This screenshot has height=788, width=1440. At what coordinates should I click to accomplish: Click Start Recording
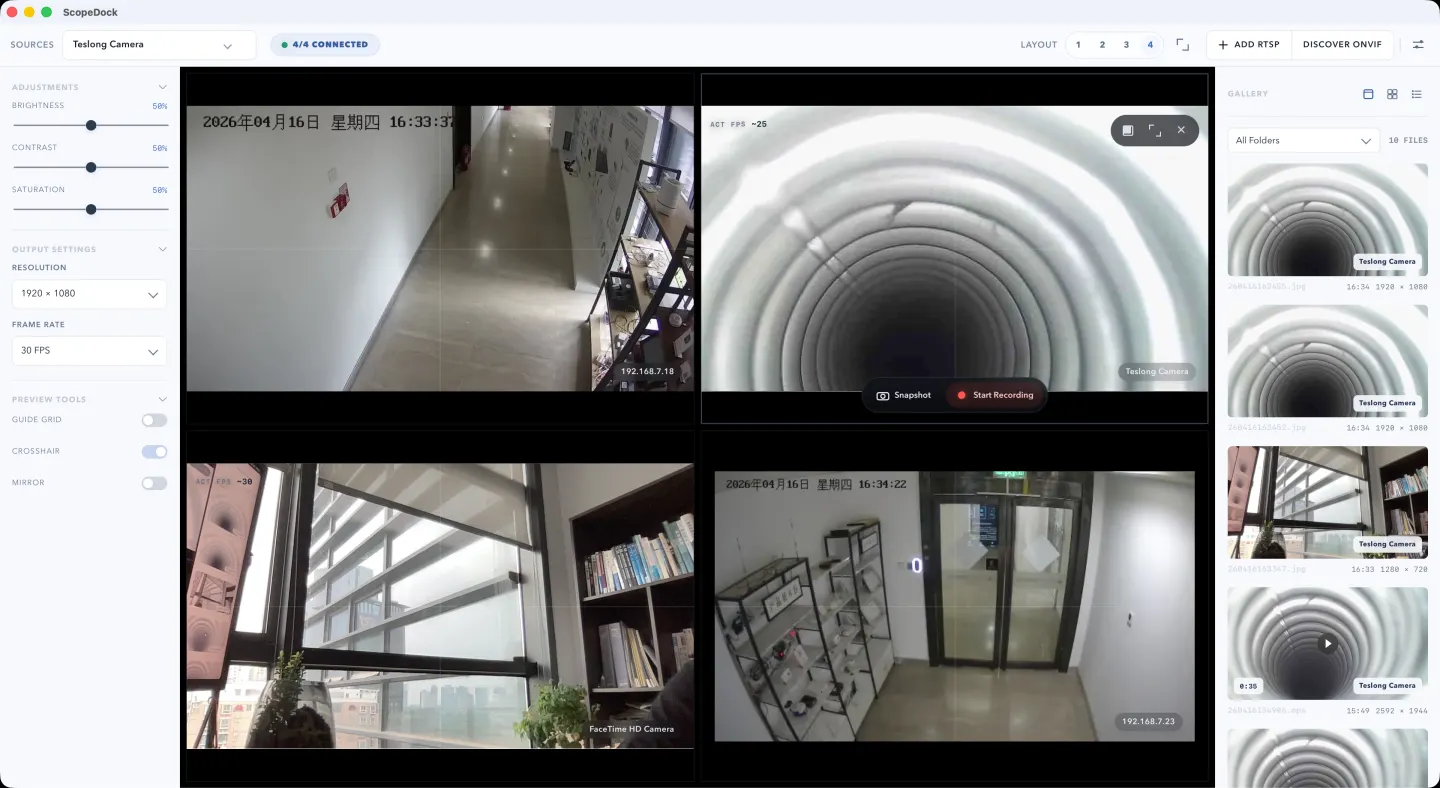click(x=995, y=395)
